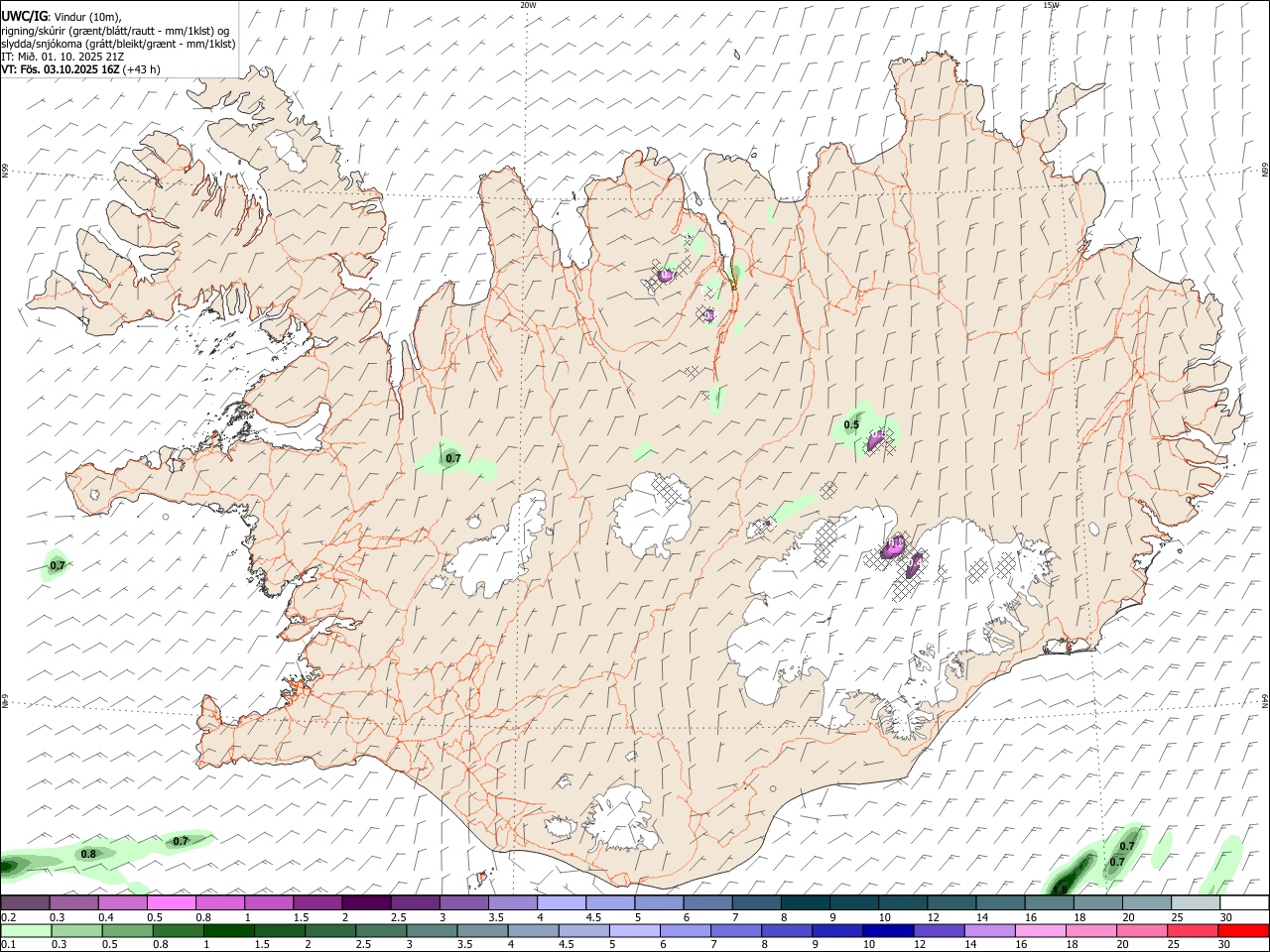
Task: Select the lower scale pink swatch 18 to 20
Action: (1090, 930)
